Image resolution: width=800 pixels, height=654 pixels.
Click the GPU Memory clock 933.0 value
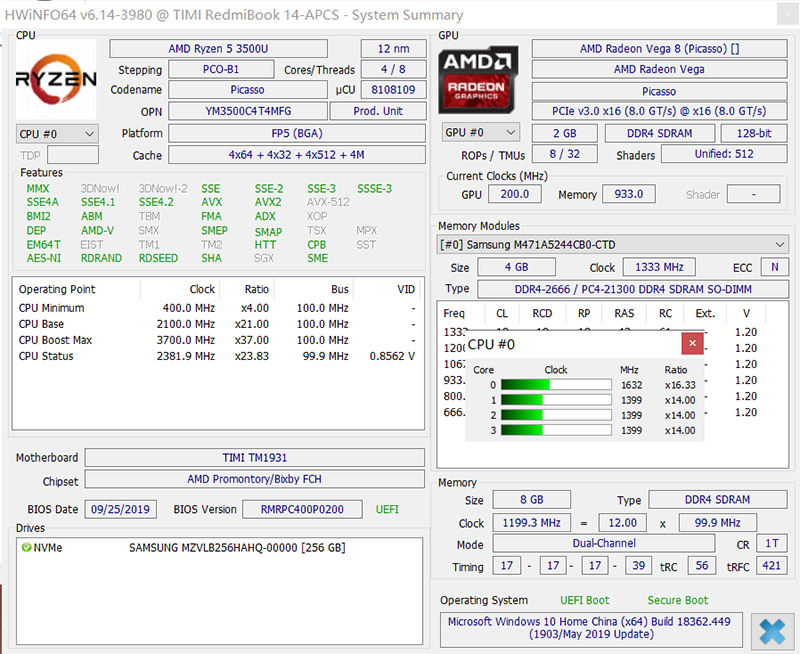click(x=629, y=194)
